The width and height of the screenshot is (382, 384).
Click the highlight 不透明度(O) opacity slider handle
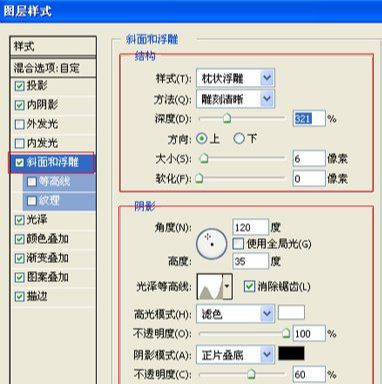point(286,333)
